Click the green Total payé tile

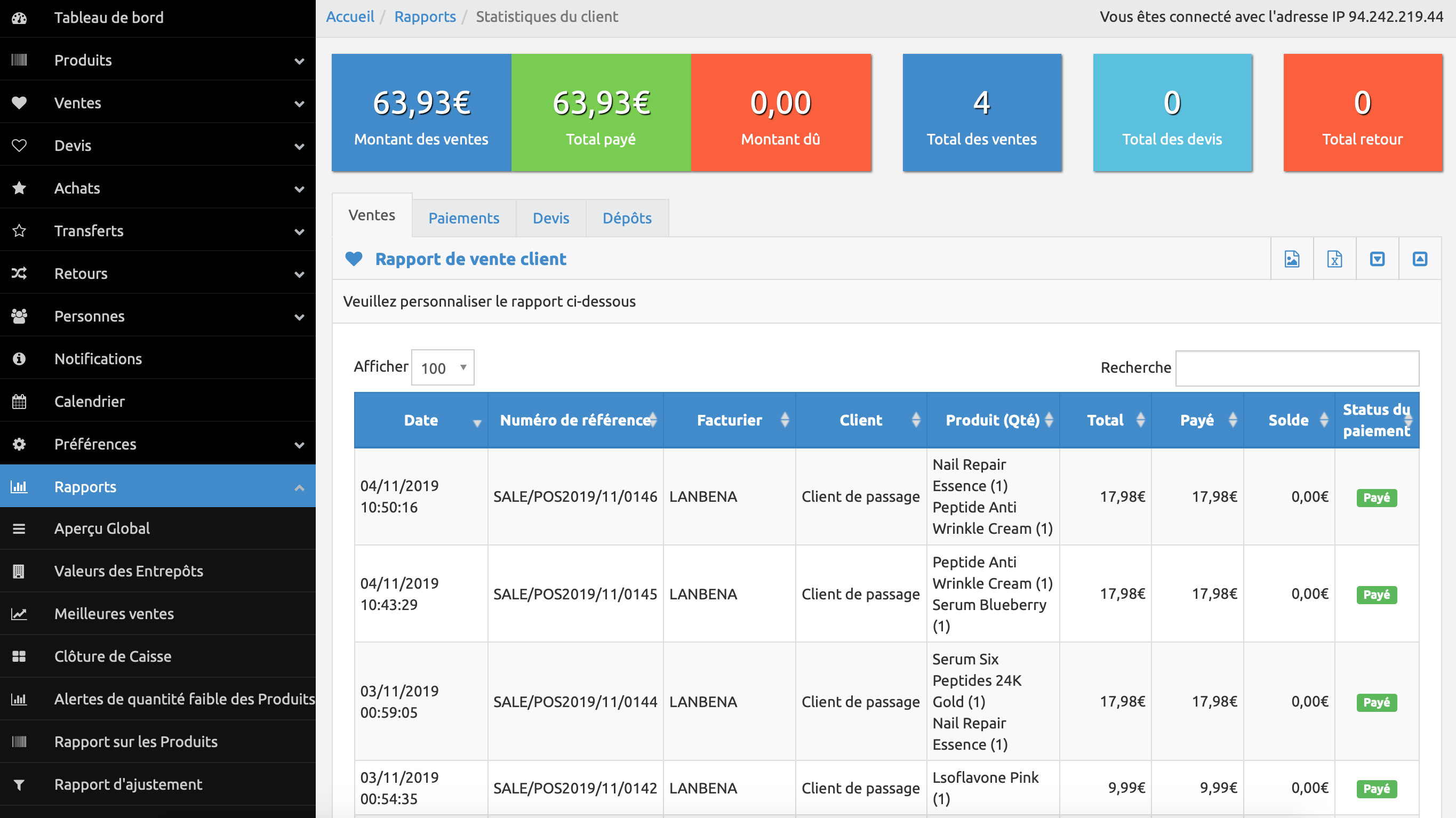[x=601, y=113]
